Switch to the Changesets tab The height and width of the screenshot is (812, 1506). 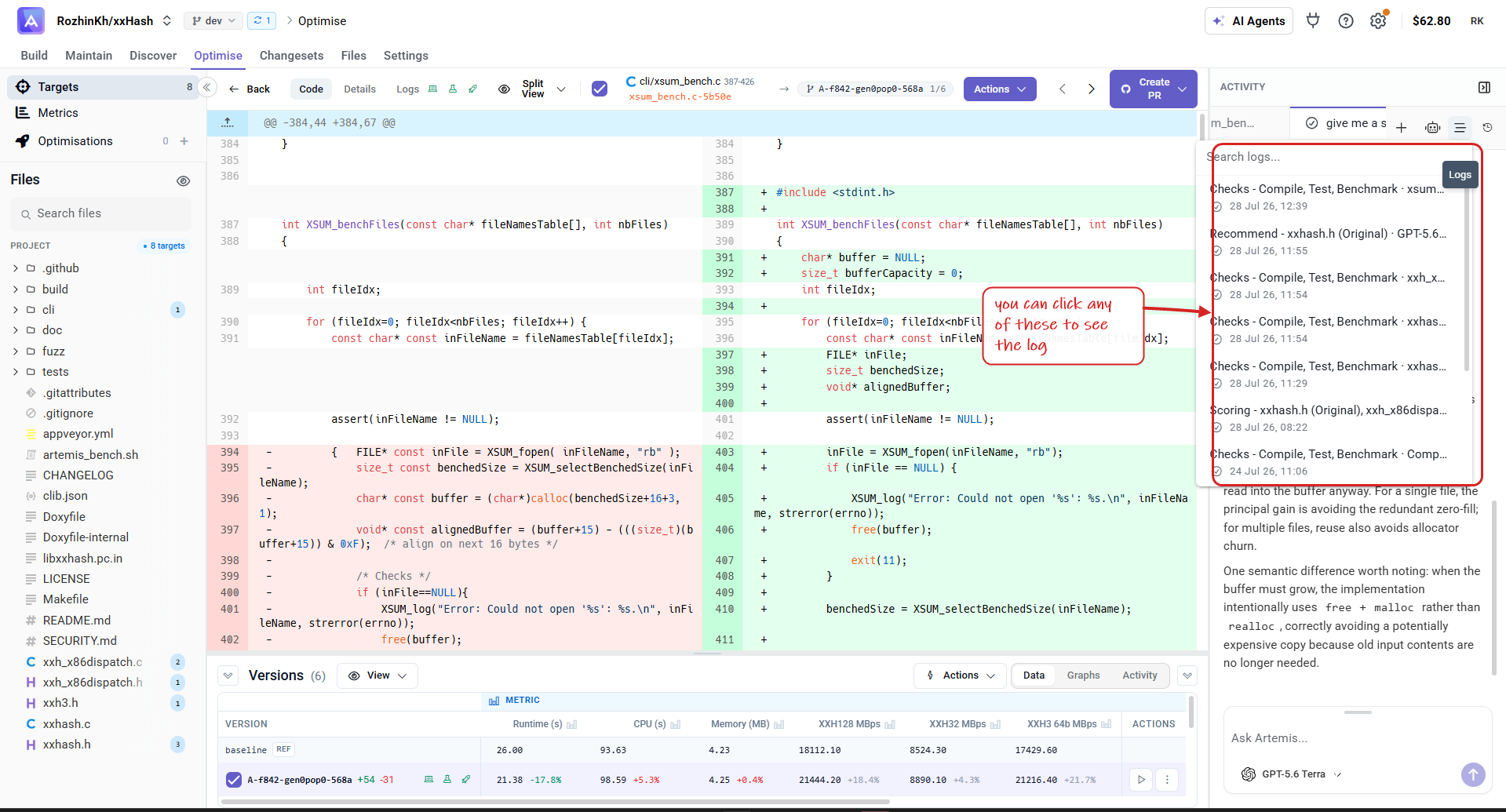point(291,56)
